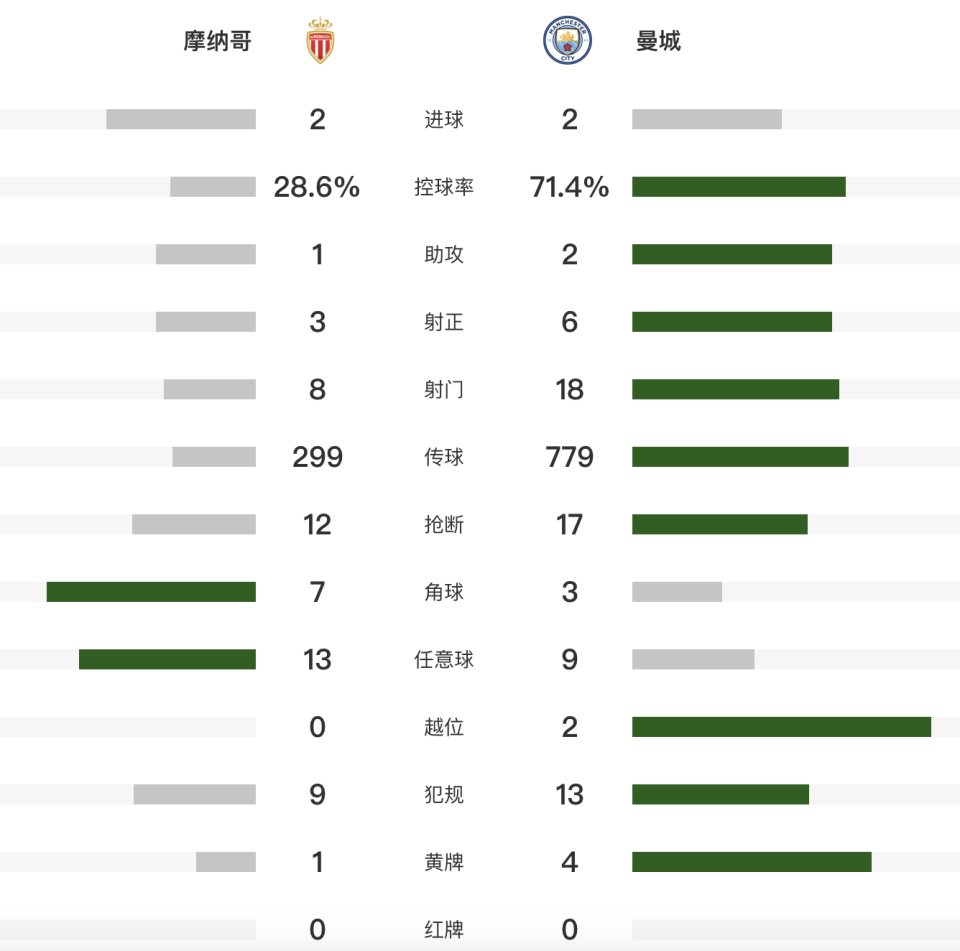This screenshot has width=960, height=951.
Task: Click the AS Monaco club crest
Action: (x=320, y=41)
